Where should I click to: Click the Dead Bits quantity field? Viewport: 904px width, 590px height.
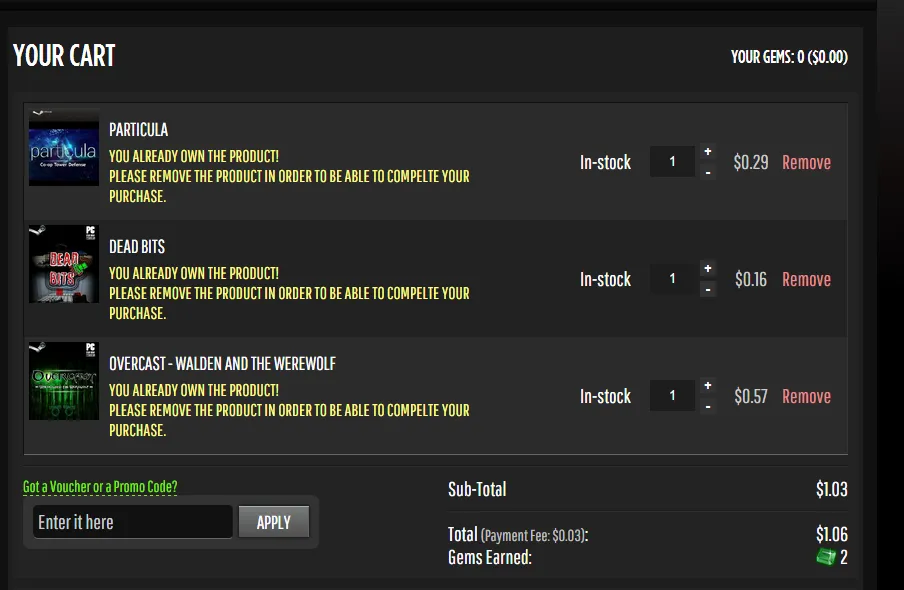click(672, 279)
